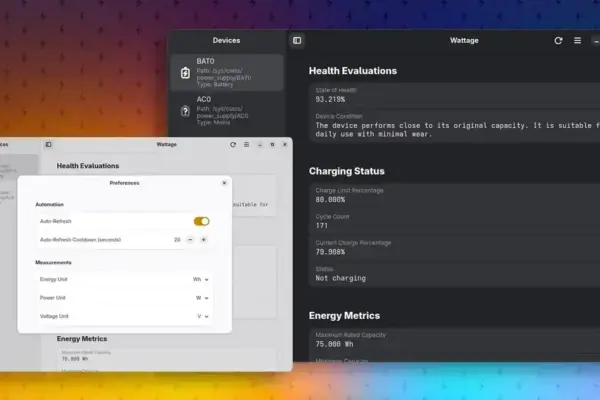
Task: Minimize the light Wattage window
Action: (260, 145)
